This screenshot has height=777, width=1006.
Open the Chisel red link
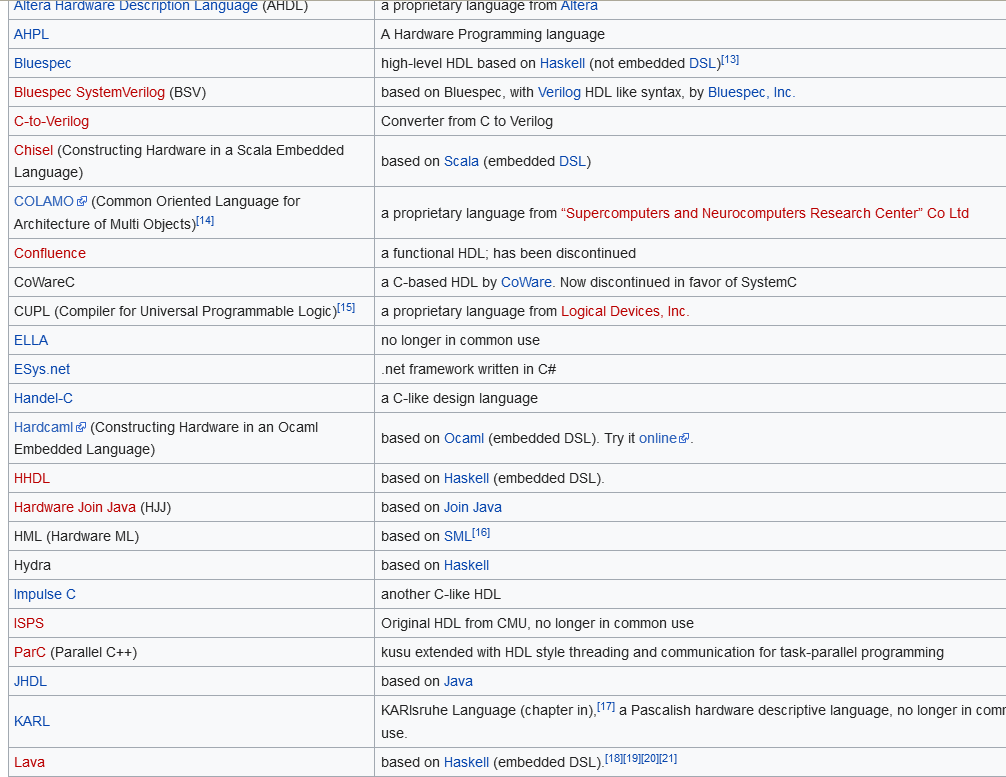click(33, 149)
